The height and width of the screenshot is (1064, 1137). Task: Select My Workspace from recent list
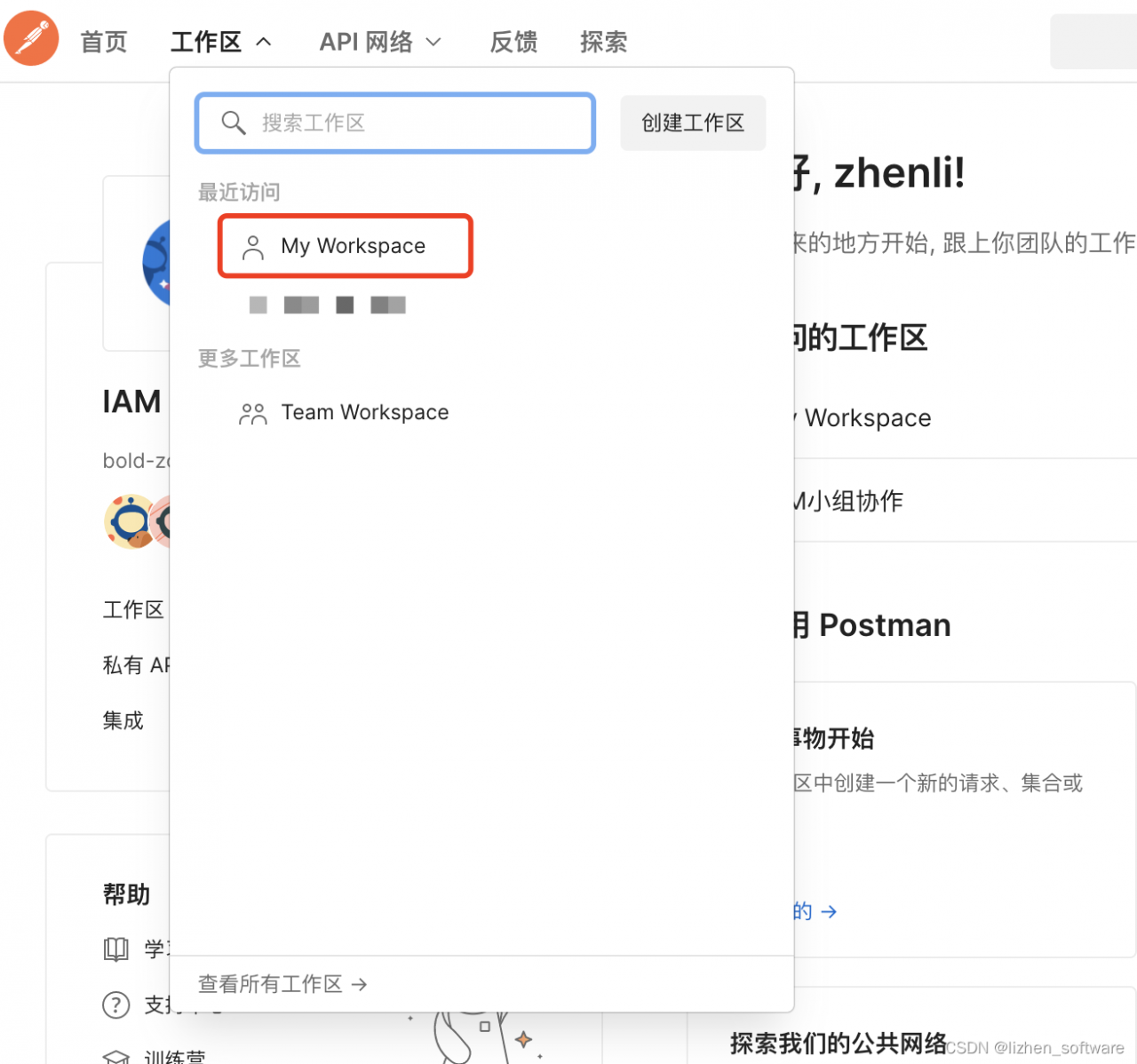[x=346, y=246]
